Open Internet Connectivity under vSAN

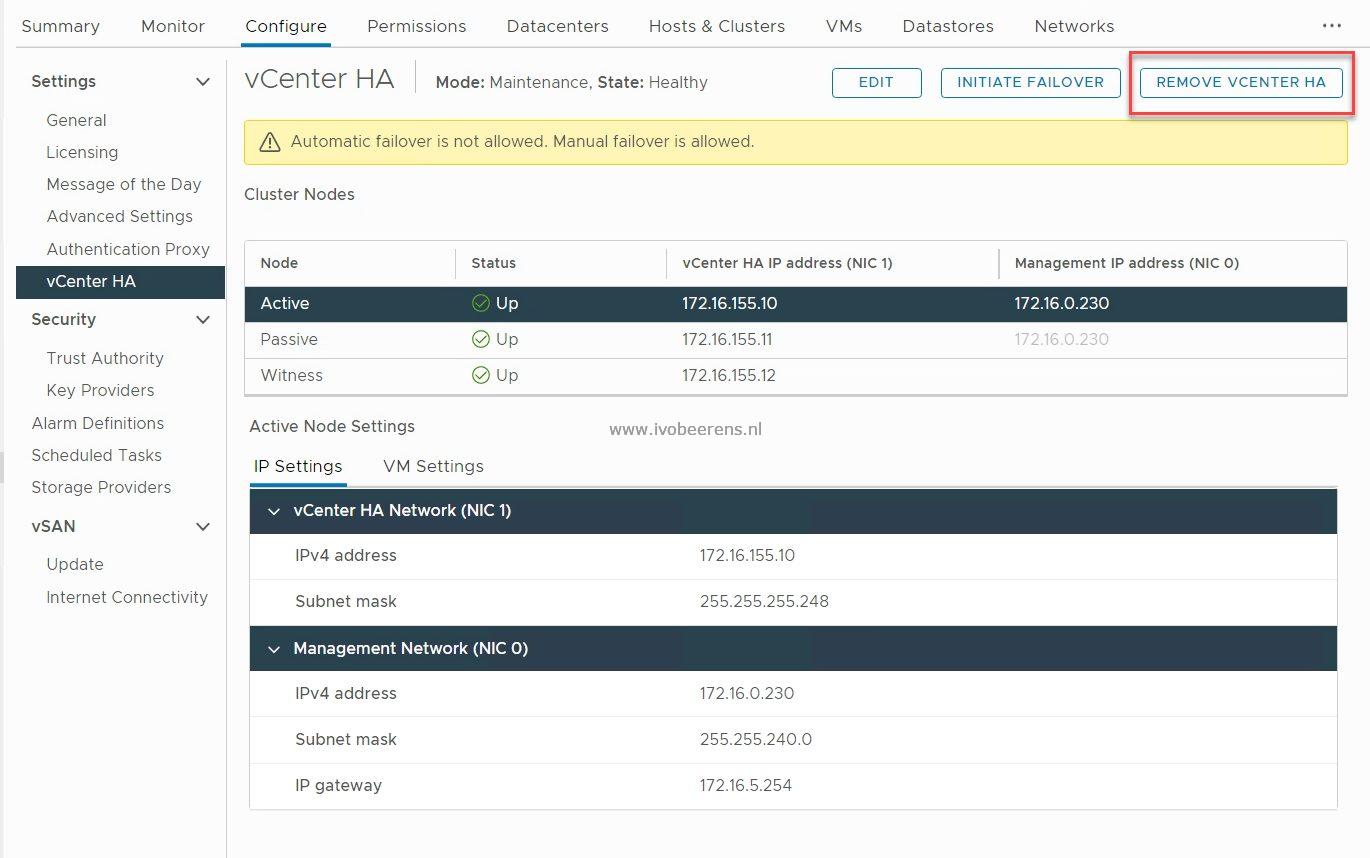pyautogui.click(x=127, y=597)
